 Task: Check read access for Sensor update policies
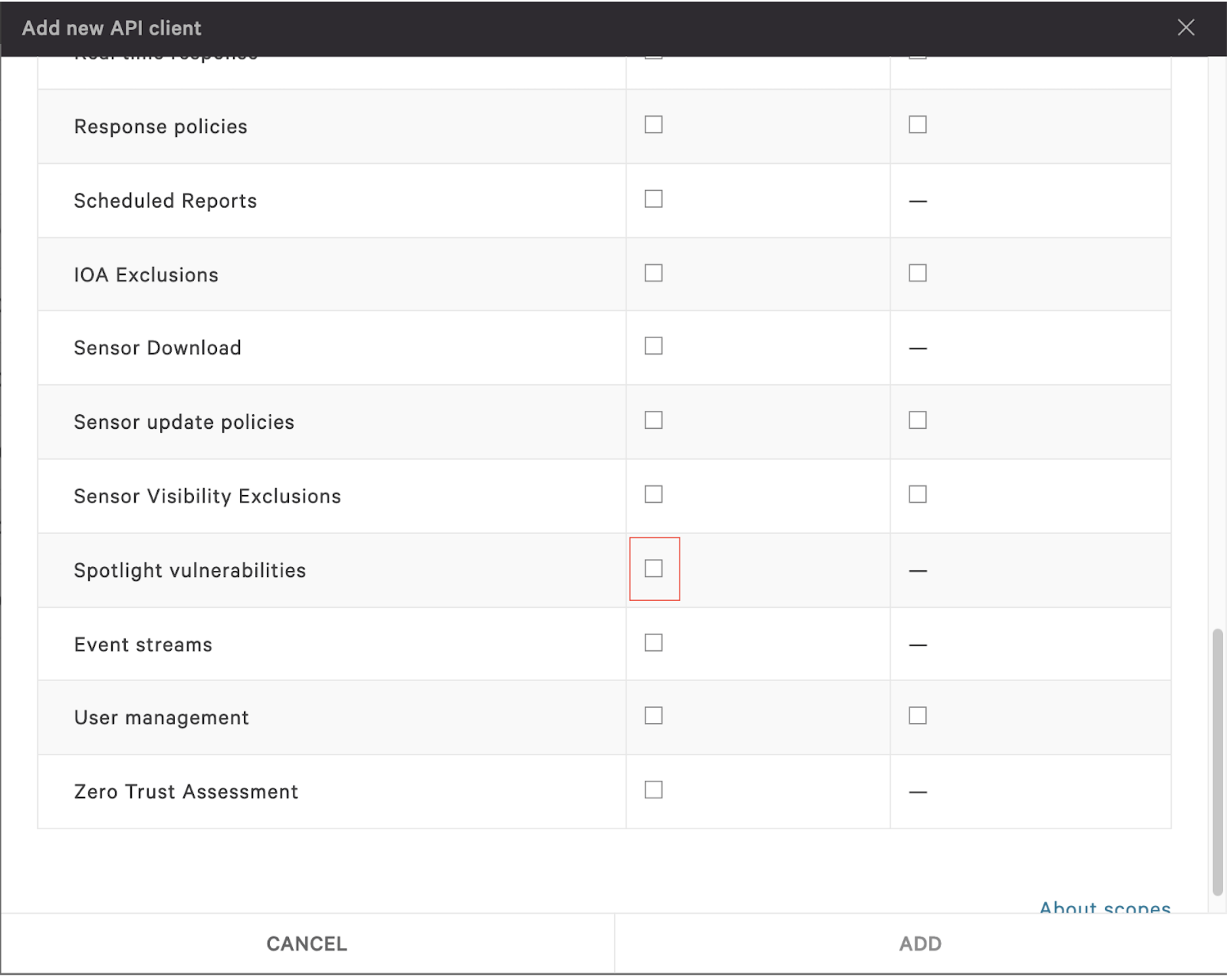(652, 420)
